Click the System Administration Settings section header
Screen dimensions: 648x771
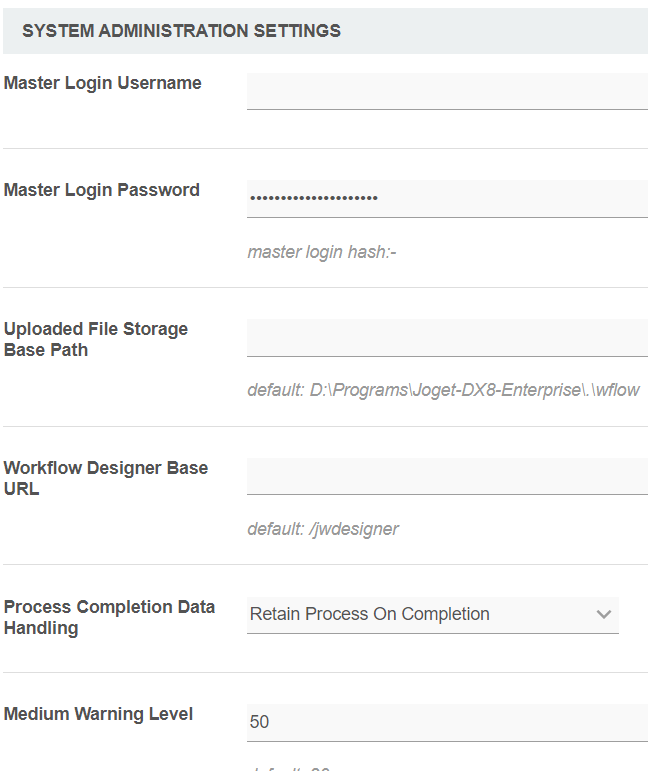tap(181, 31)
